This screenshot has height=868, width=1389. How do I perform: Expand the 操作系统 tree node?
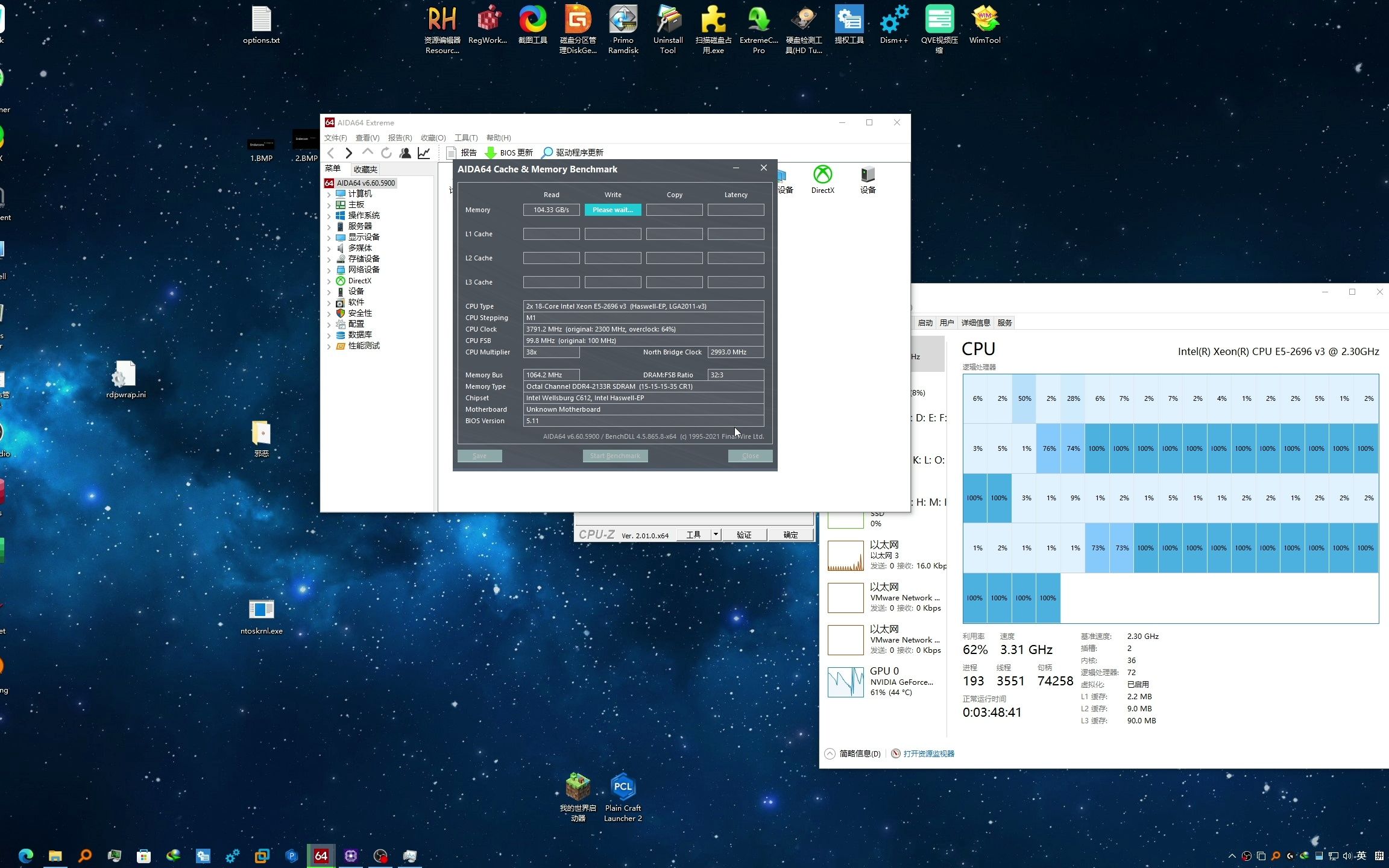(x=329, y=216)
